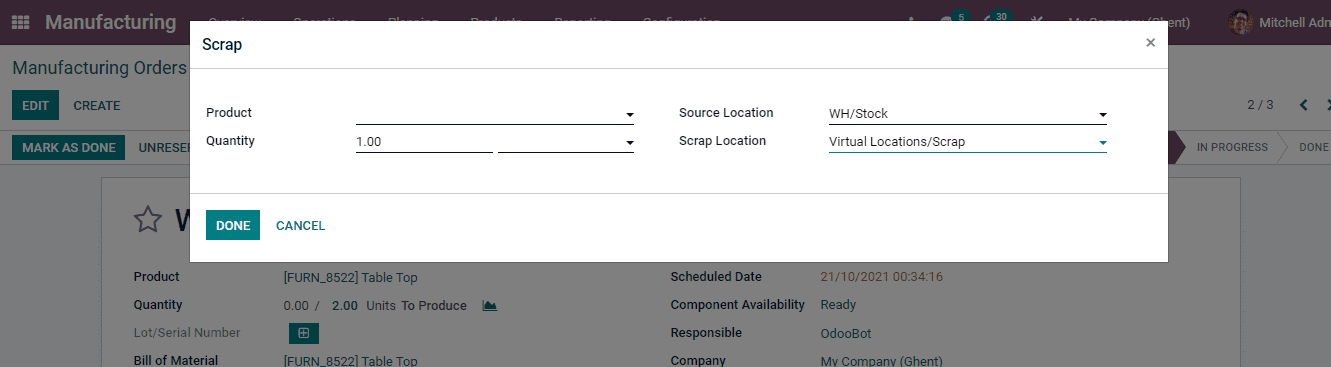This screenshot has height=367, width=1331.
Task: Open Mitchell Admin user avatar
Action: coord(1240,22)
